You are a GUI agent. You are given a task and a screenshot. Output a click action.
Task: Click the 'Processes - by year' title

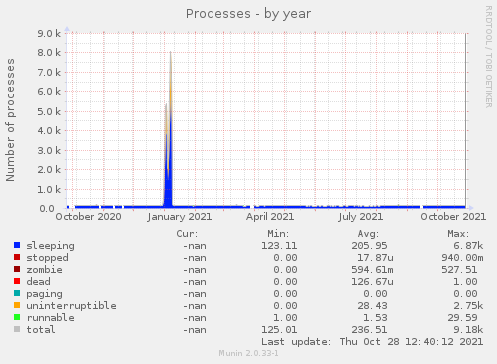[x=248, y=14]
